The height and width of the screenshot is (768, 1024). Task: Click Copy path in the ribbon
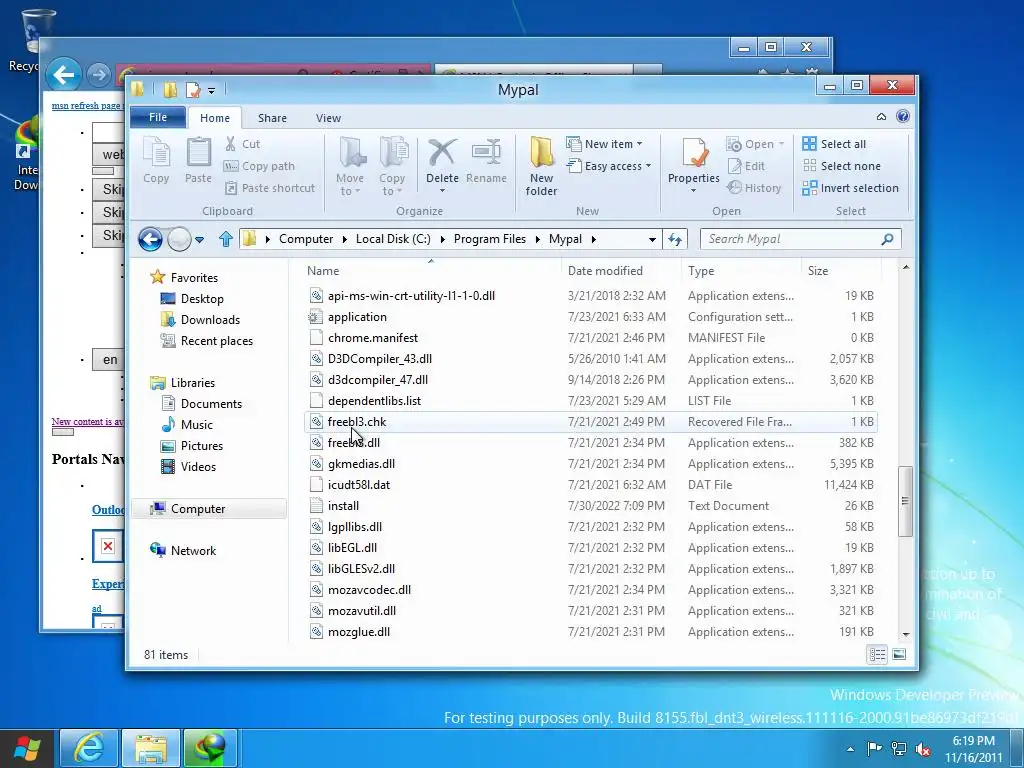click(259, 167)
